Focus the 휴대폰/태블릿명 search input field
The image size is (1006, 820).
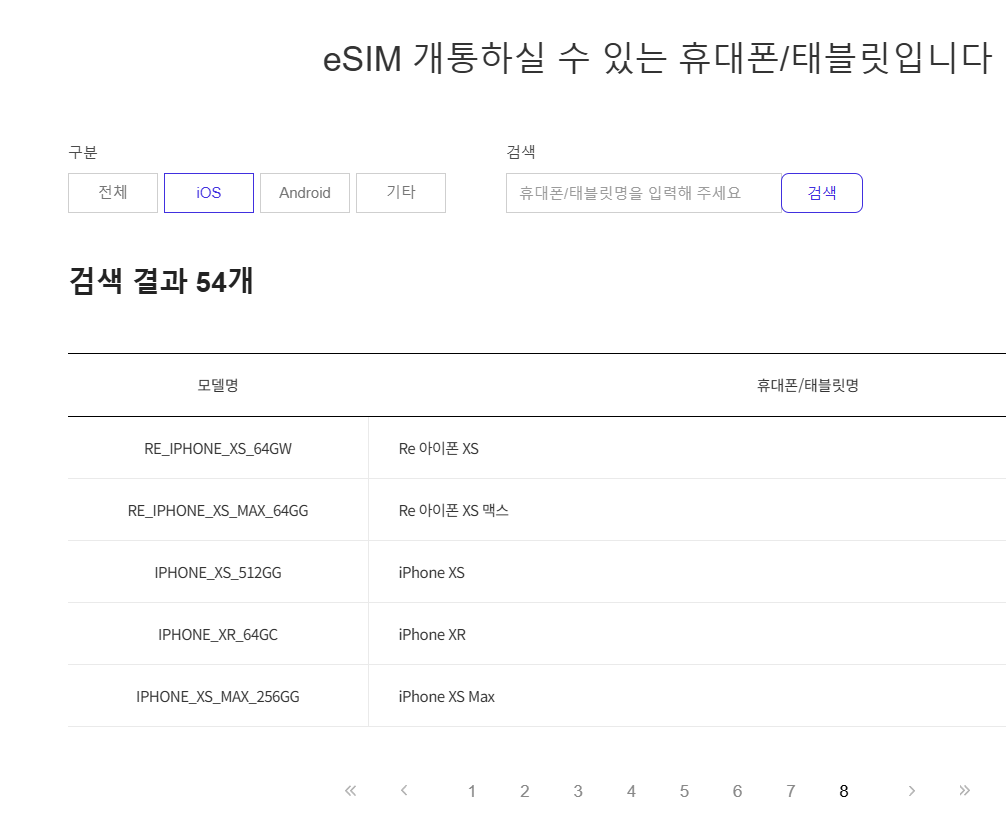coord(644,192)
